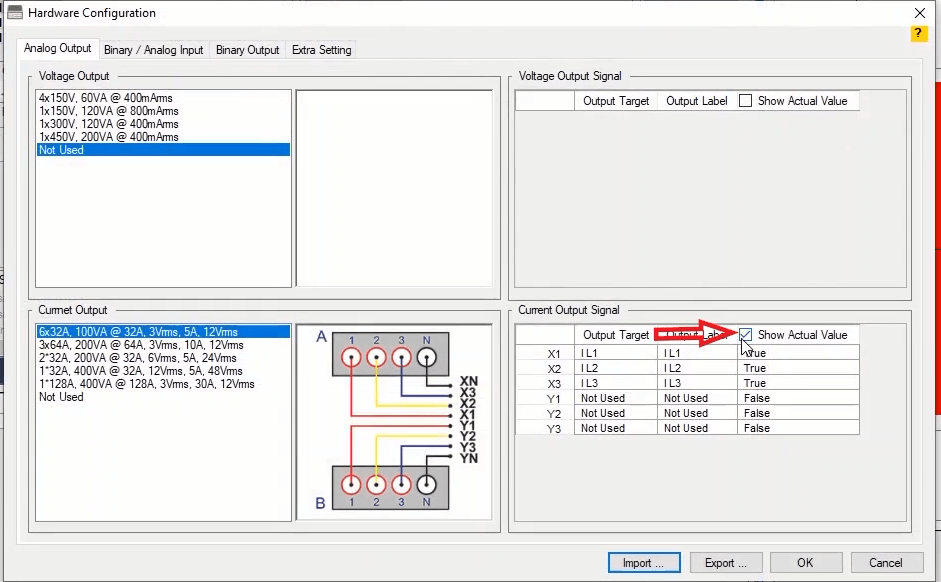Click the Output Label cell for X2
Viewport: 941px width, 582px height.
[x=697, y=368]
